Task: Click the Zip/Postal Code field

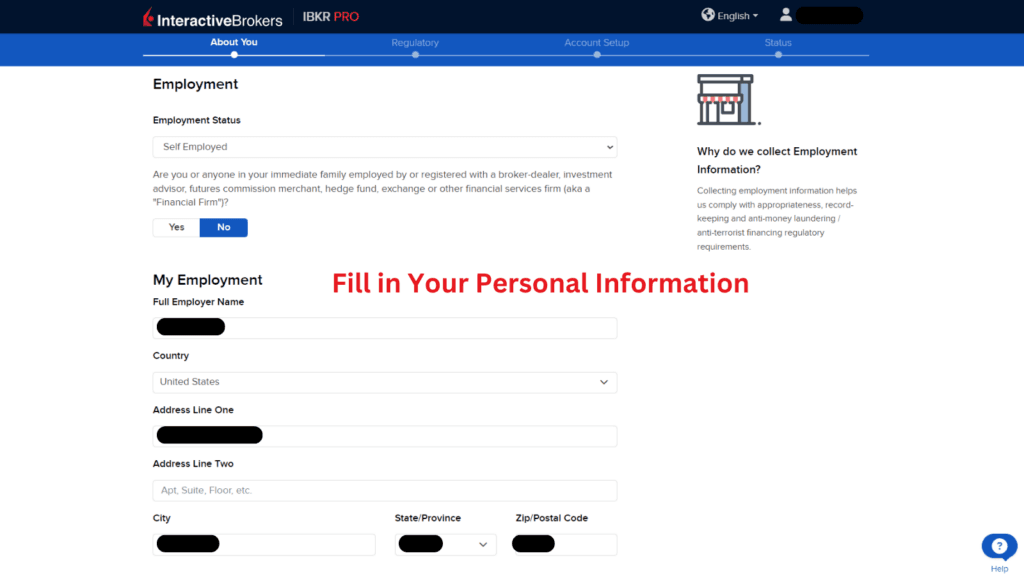Action: pyautogui.click(x=563, y=543)
